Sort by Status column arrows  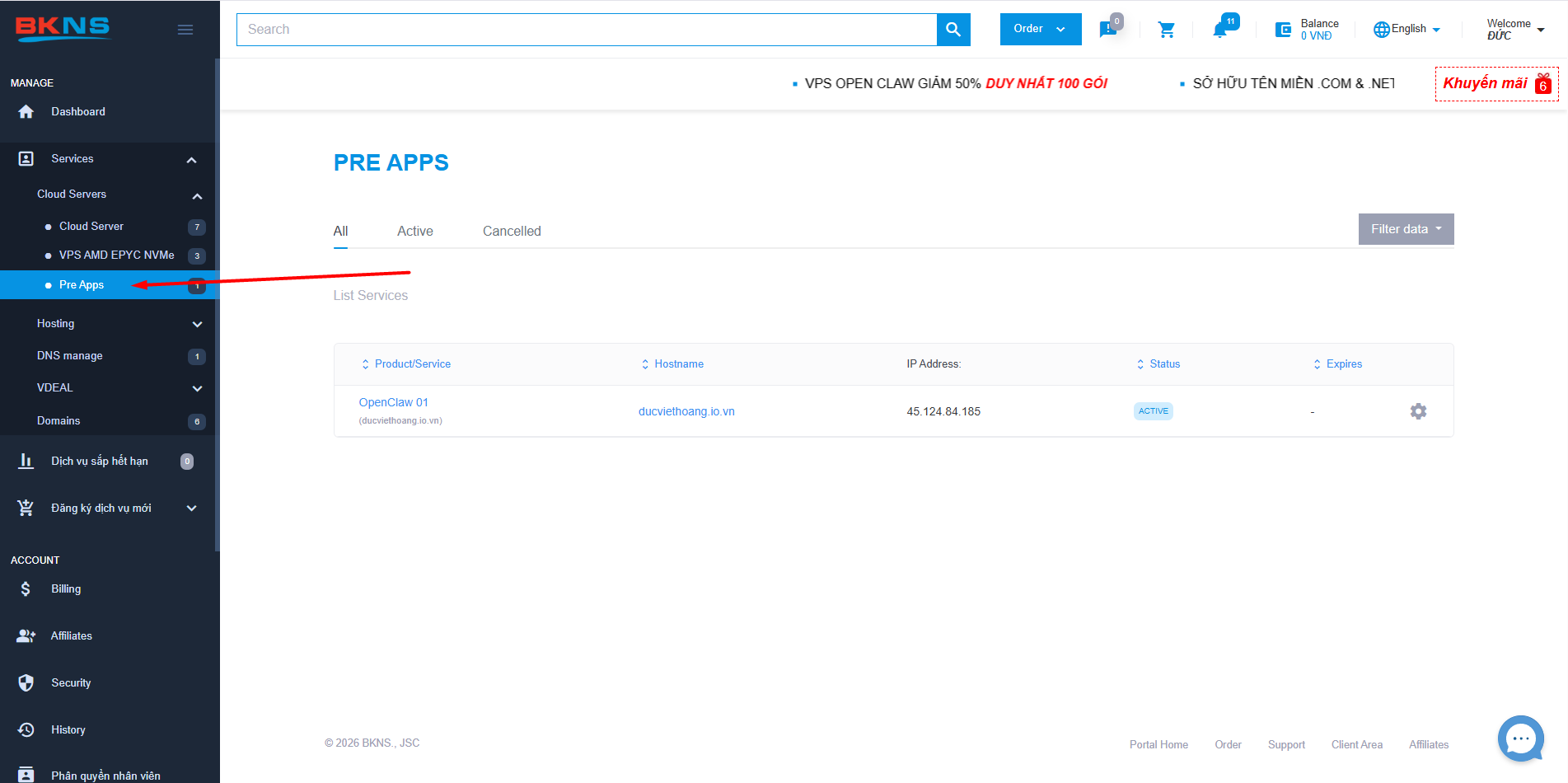click(x=1140, y=364)
